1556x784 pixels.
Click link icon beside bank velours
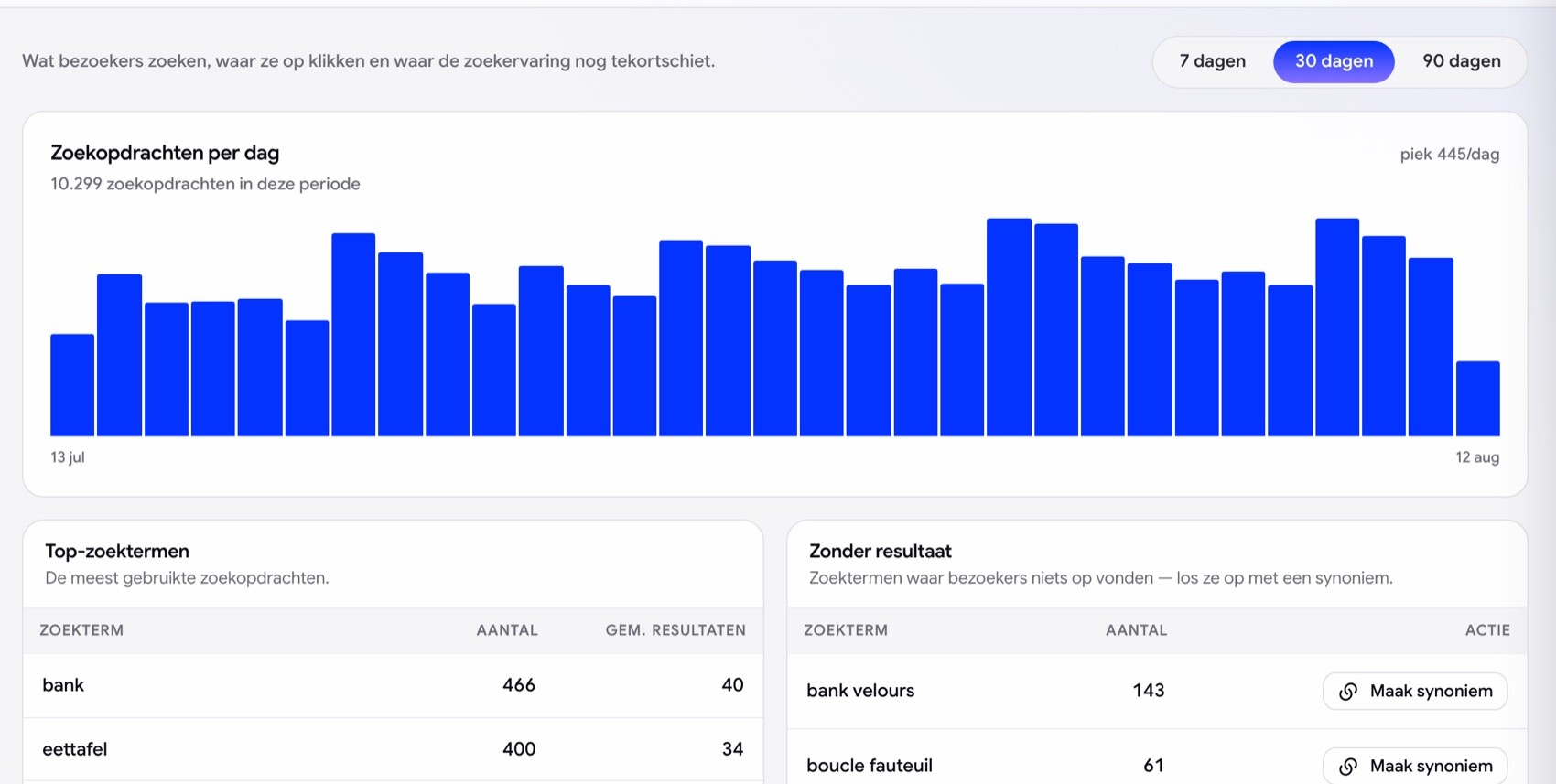coord(1348,692)
